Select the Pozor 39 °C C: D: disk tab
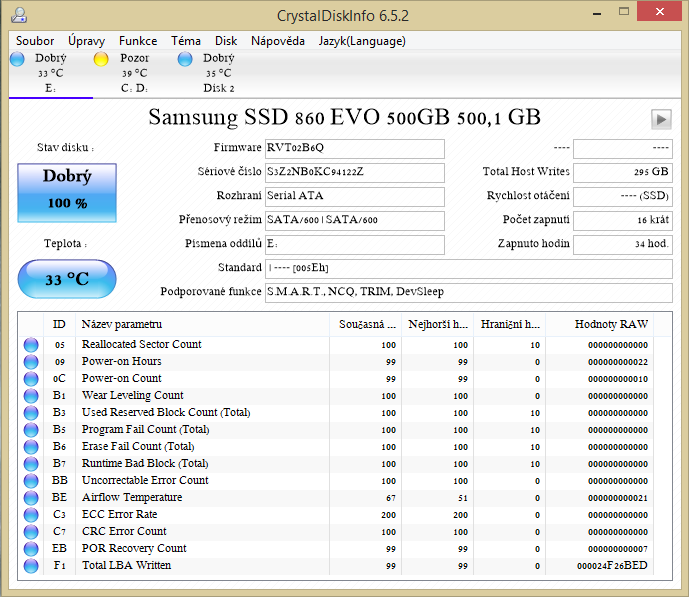 pos(133,73)
